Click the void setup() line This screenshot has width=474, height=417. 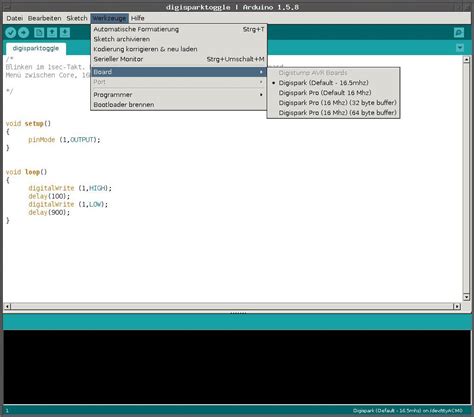pos(28,124)
